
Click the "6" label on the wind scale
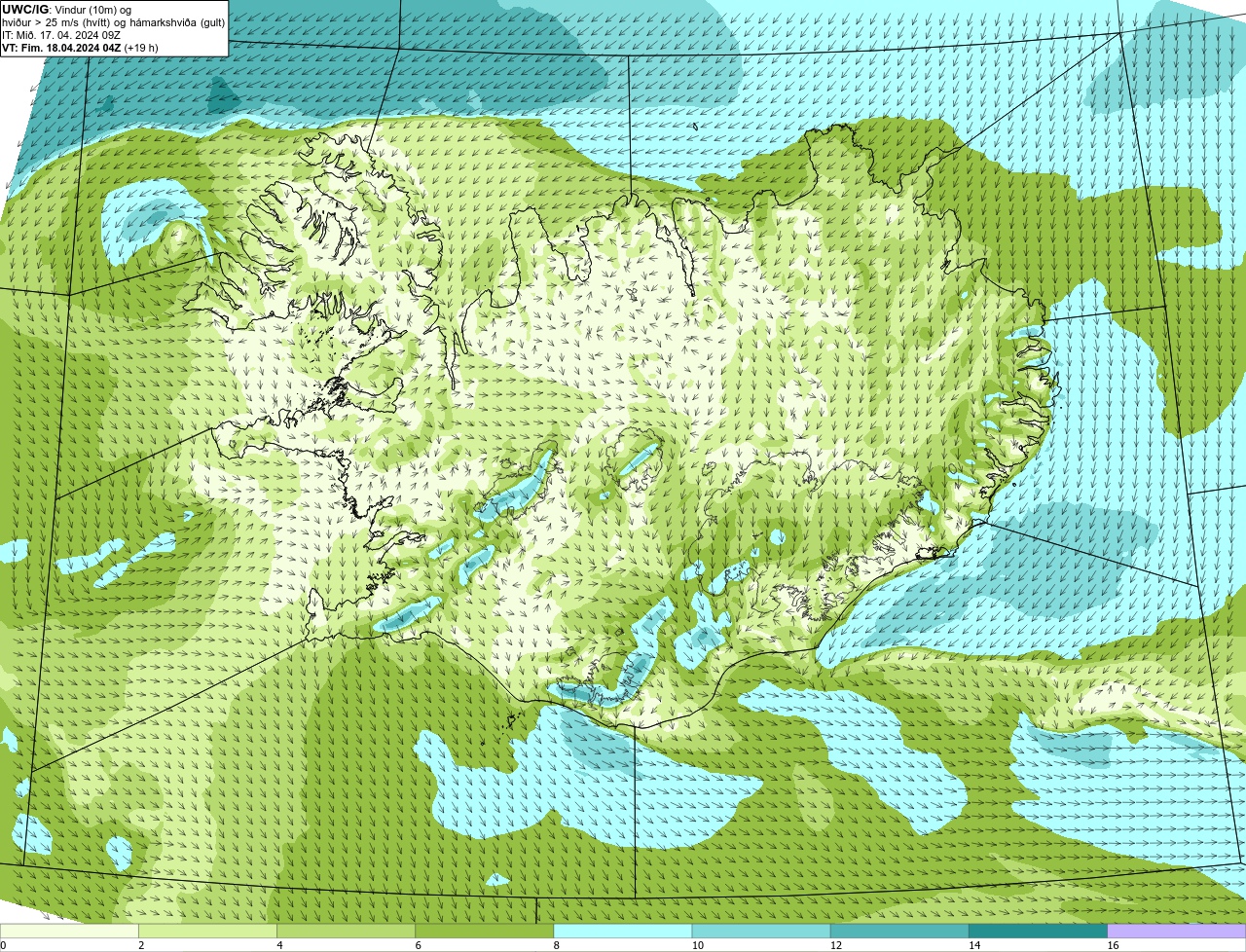(x=419, y=945)
